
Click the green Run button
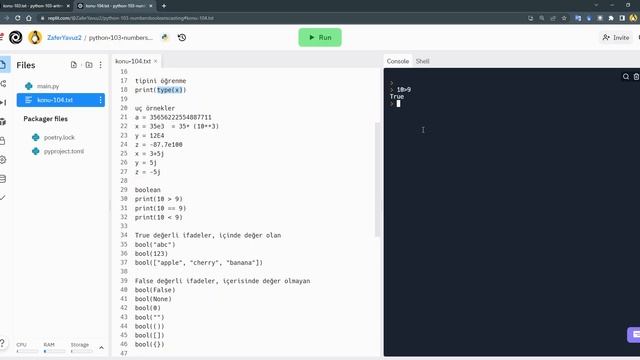(x=320, y=38)
